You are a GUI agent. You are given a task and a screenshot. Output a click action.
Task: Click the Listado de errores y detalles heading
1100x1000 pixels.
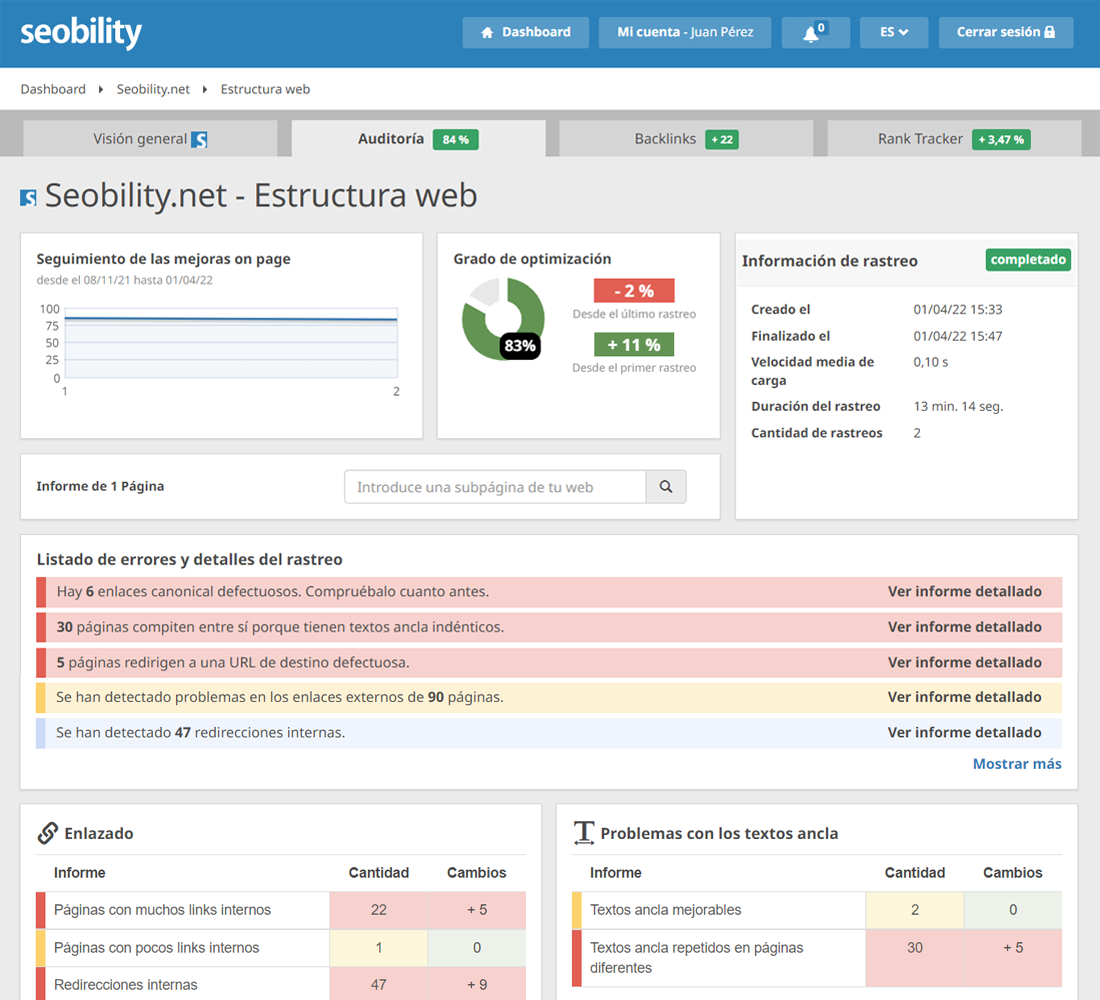[189, 559]
